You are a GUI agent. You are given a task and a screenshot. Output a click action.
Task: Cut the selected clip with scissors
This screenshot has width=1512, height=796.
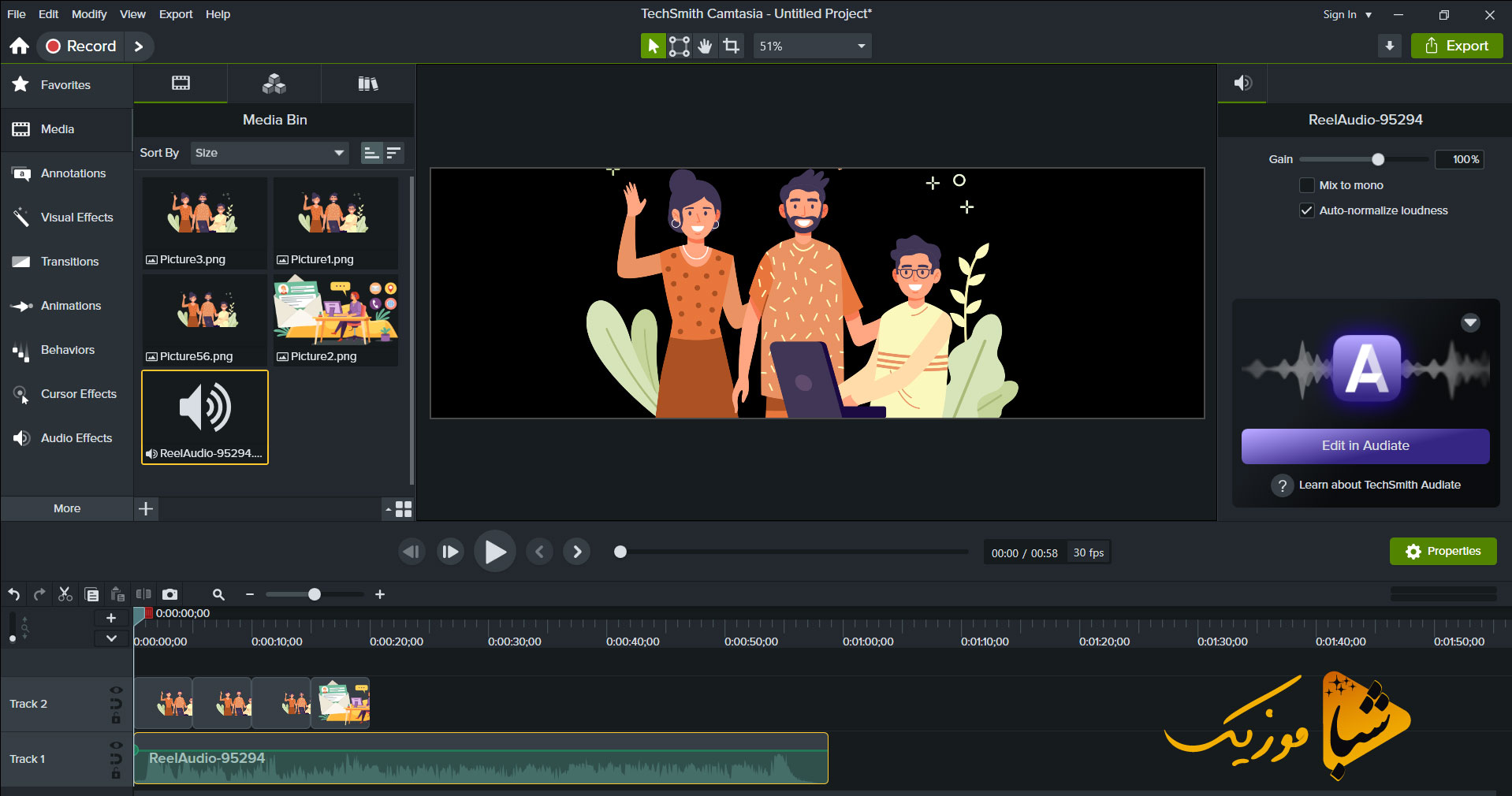(x=65, y=594)
